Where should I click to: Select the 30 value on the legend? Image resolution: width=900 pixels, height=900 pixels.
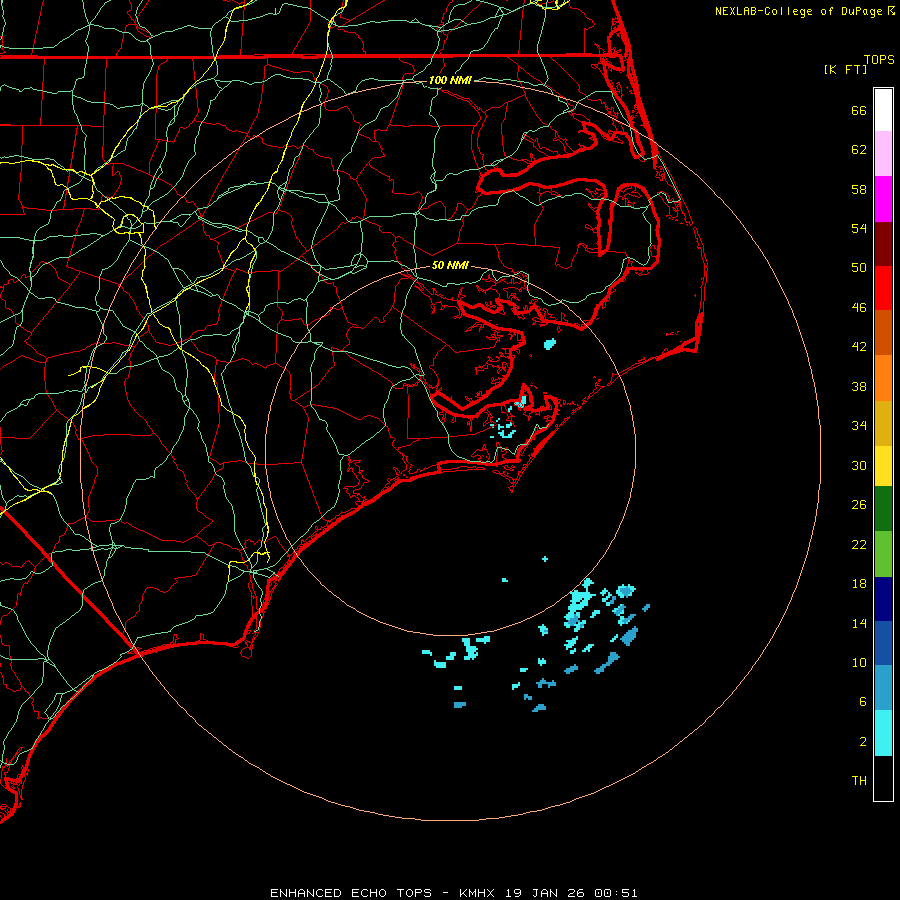coord(859,465)
